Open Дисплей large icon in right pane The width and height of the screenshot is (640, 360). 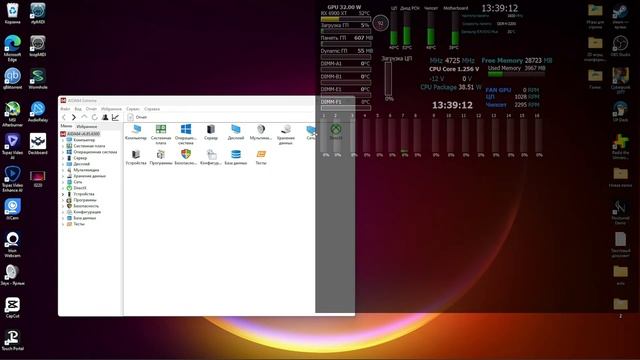(236, 132)
